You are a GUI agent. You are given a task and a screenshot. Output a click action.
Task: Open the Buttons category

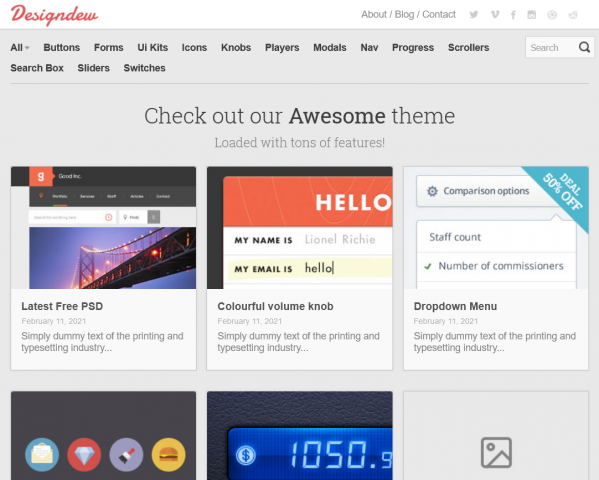point(62,47)
